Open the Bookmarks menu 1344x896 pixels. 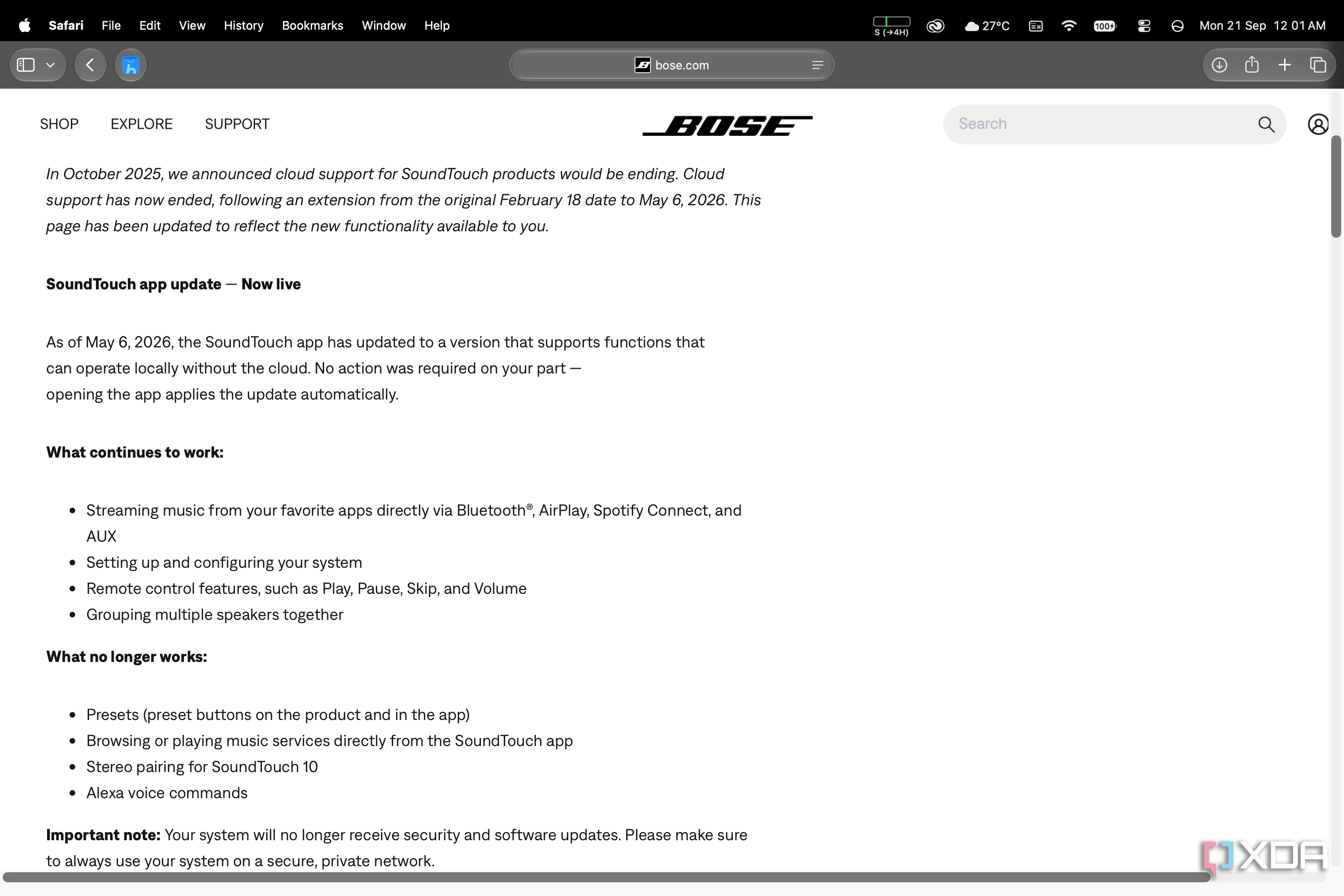pos(313,26)
